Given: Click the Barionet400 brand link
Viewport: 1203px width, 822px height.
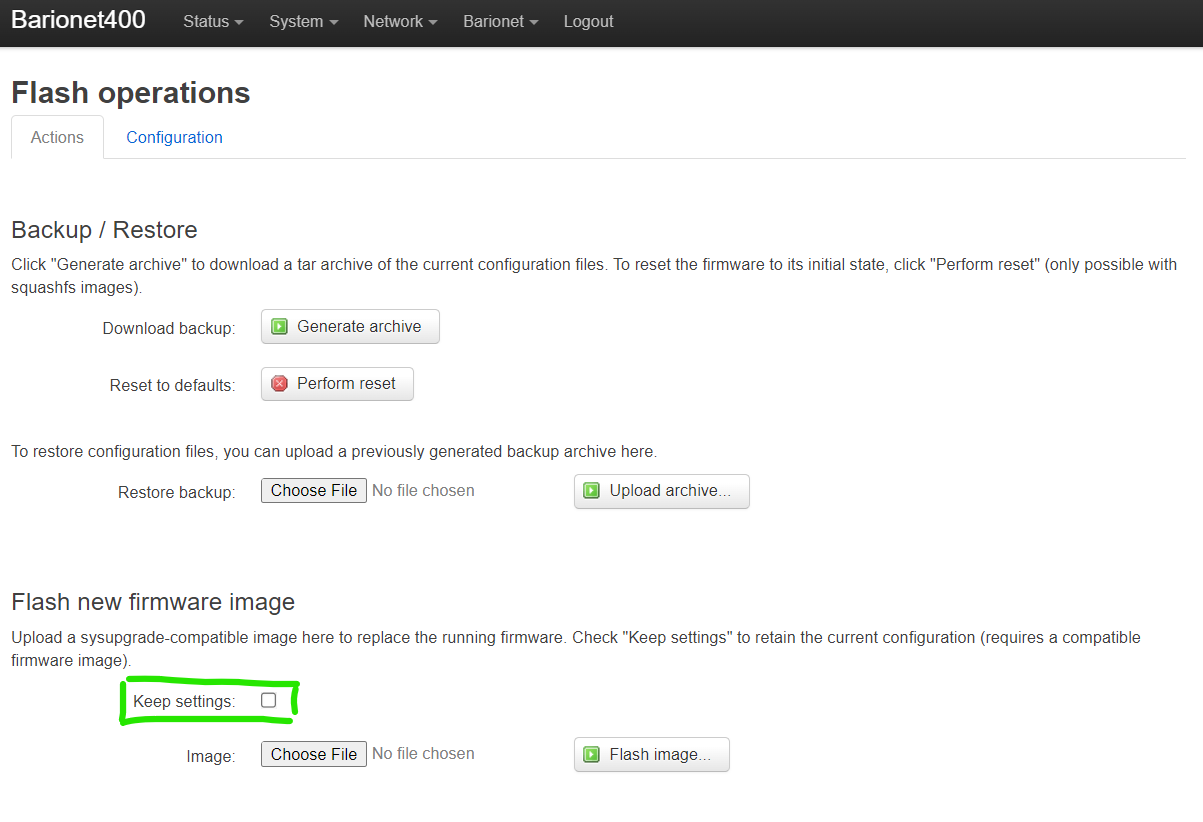Looking at the screenshot, I should (78, 20).
